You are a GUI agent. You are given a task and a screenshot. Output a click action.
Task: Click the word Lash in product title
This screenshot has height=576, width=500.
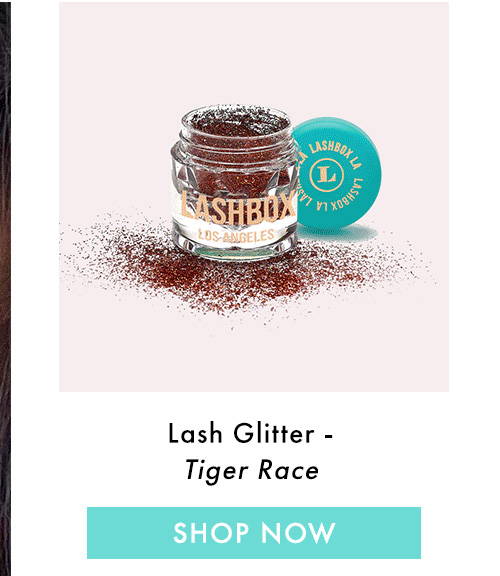[x=195, y=433]
